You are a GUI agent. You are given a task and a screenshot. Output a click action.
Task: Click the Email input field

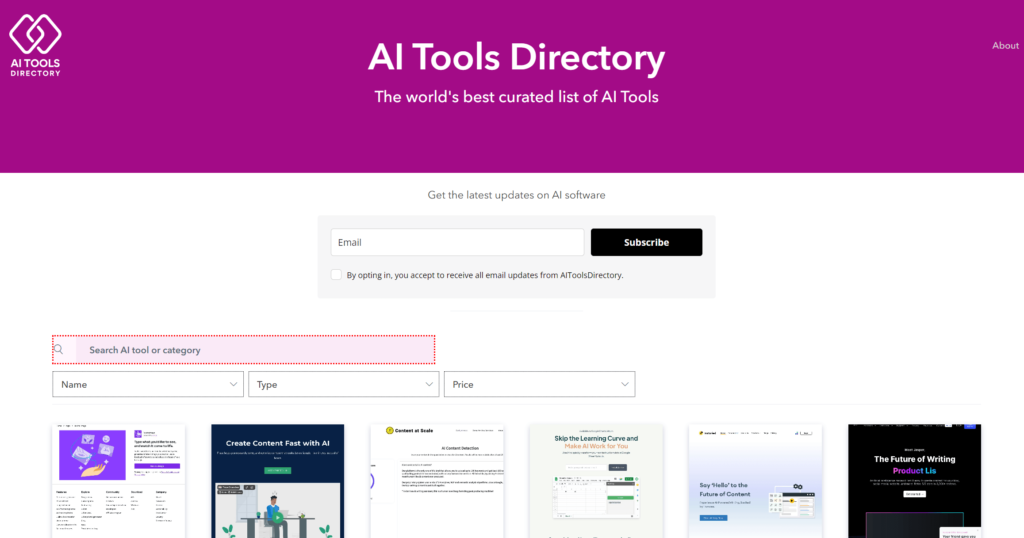[457, 242]
